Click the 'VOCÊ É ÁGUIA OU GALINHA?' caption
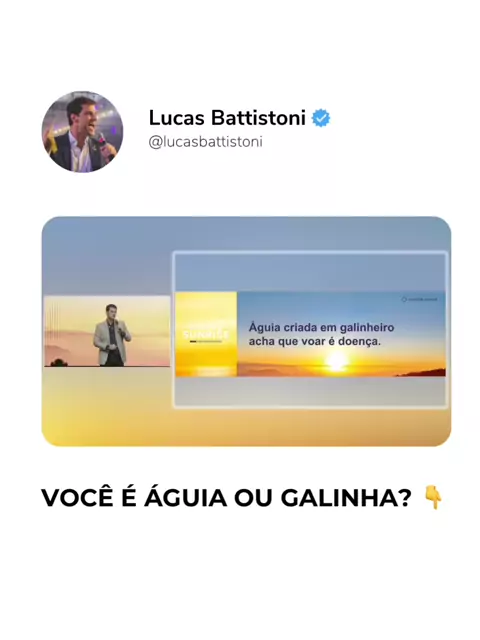The image size is (480, 640). coord(227,498)
